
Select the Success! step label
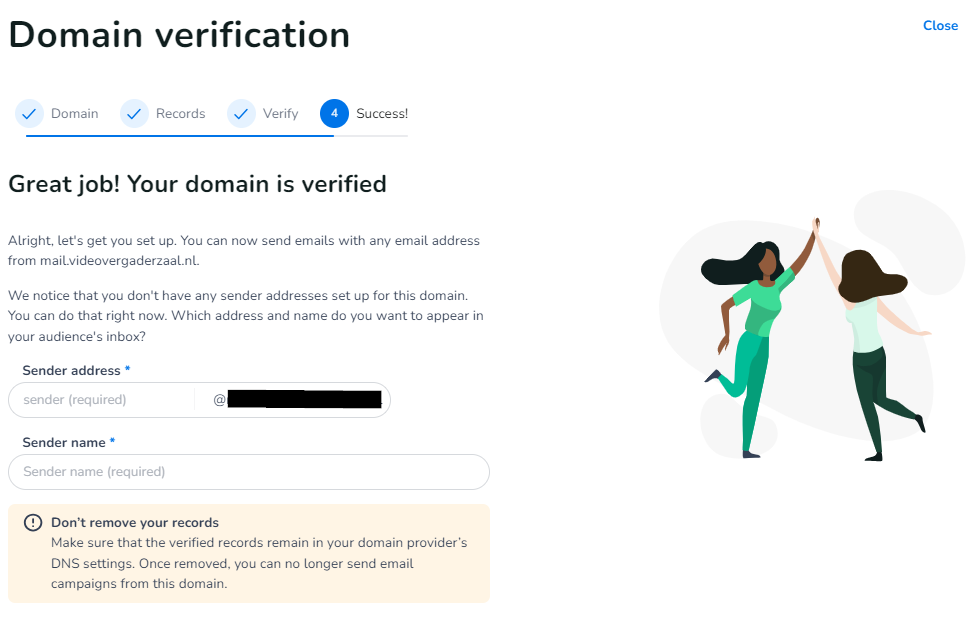[x=382, y=114]
